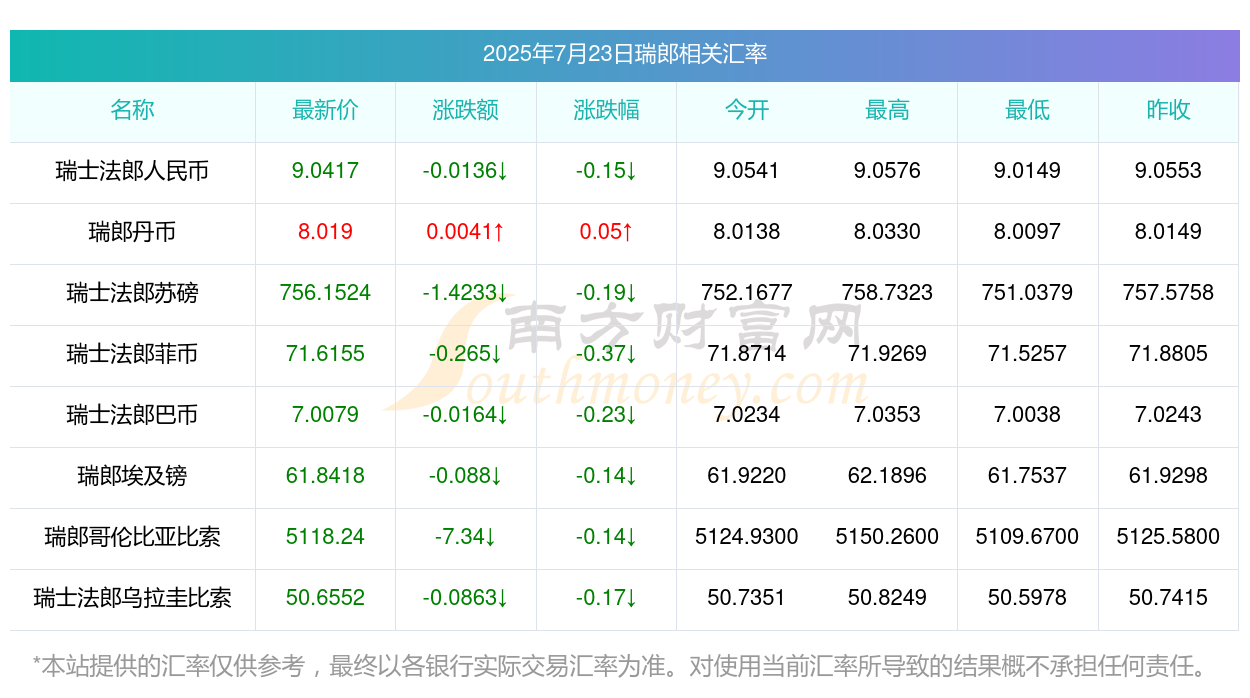
Task: Click high value 62.1896
Action: coord(887,476)
